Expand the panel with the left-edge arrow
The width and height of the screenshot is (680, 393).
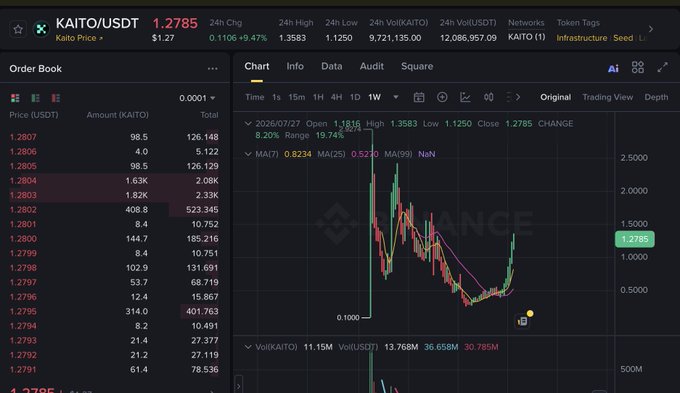(x=239, y=385)
